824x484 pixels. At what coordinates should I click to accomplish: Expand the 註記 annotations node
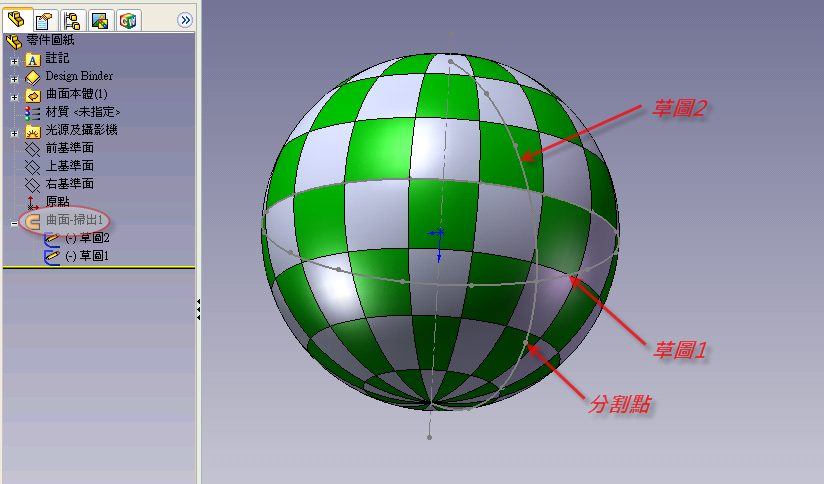click(x=14, y=61)
